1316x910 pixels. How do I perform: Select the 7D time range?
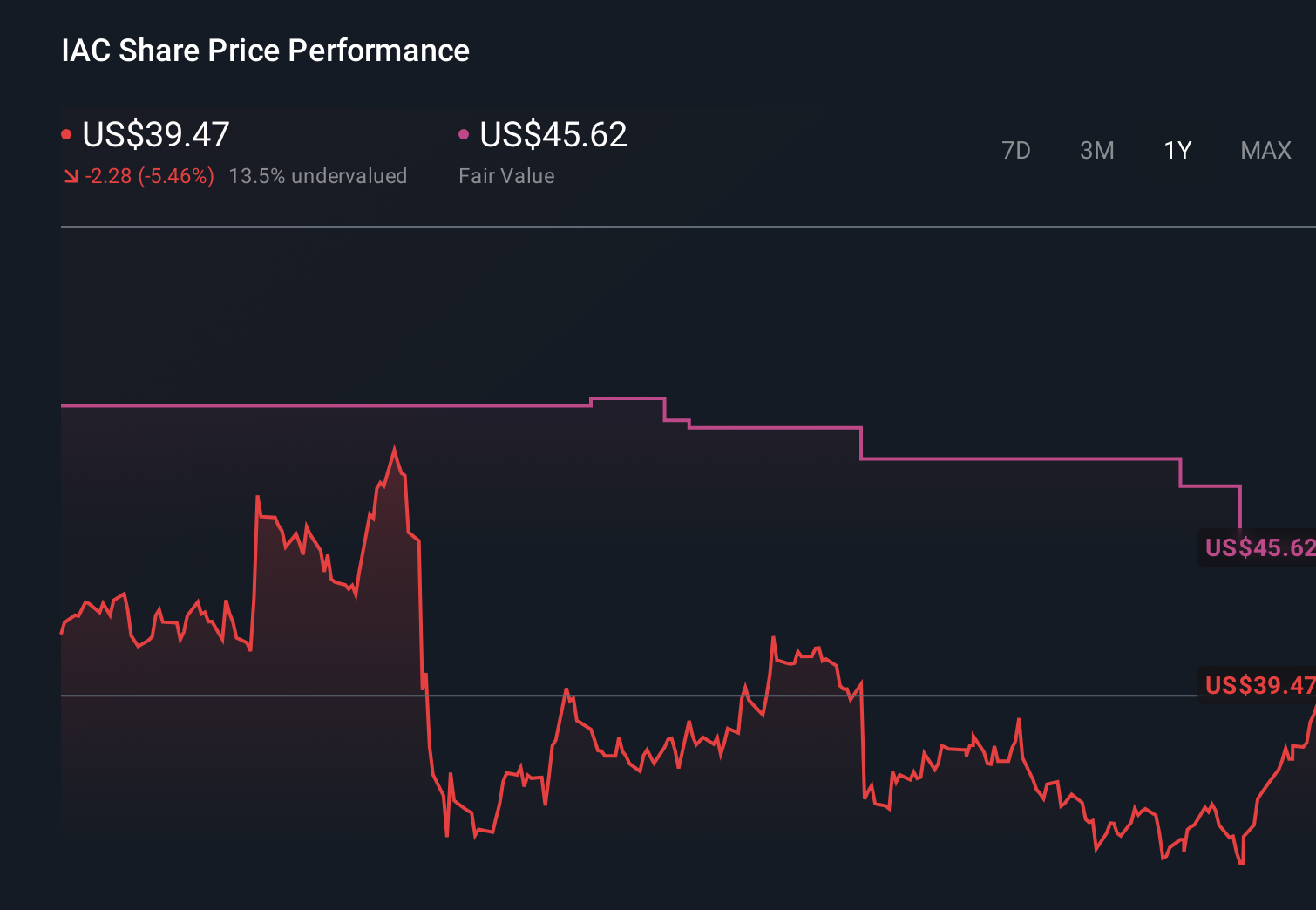[x=1016, y=150]
